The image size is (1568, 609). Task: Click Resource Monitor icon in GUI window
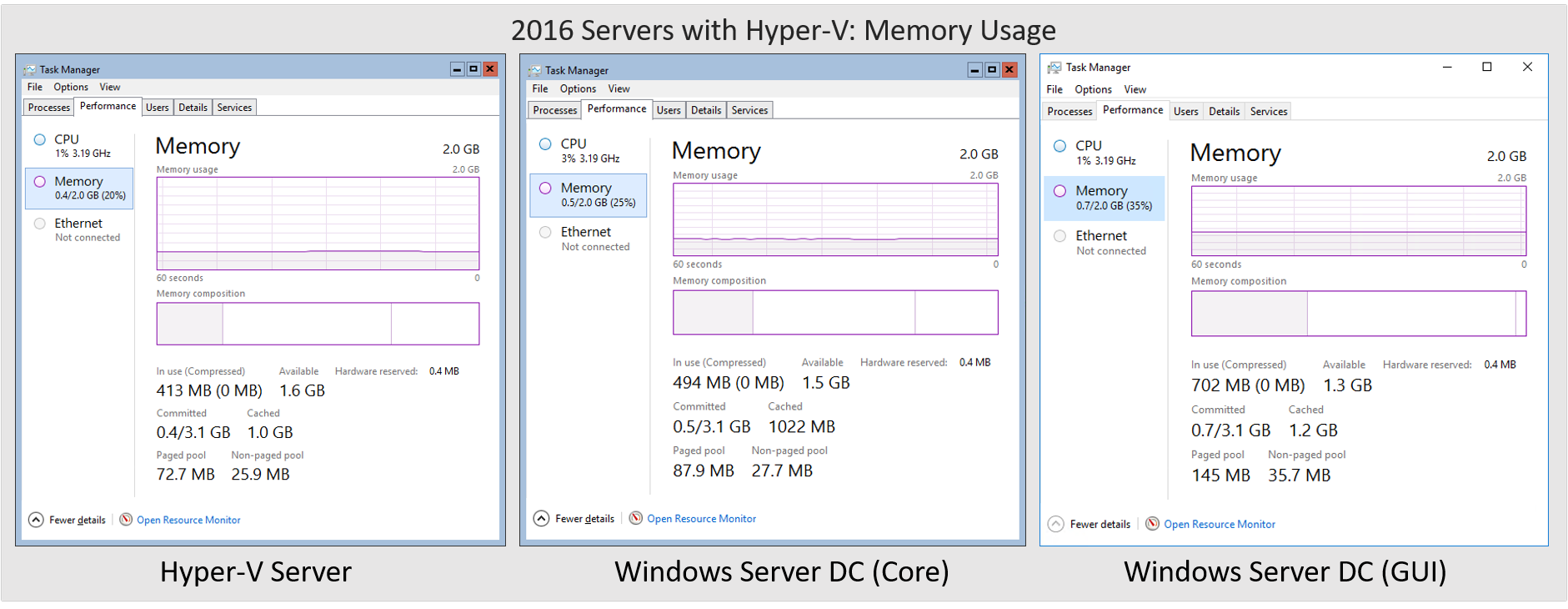[x=1153, y=524]
